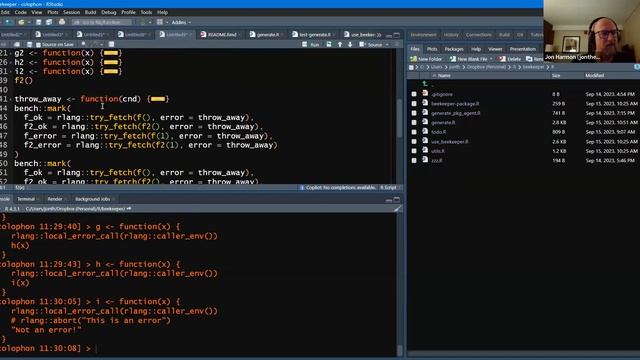
Task: Switch to the Background Jobs tab
Action: [x=93, y=199]
